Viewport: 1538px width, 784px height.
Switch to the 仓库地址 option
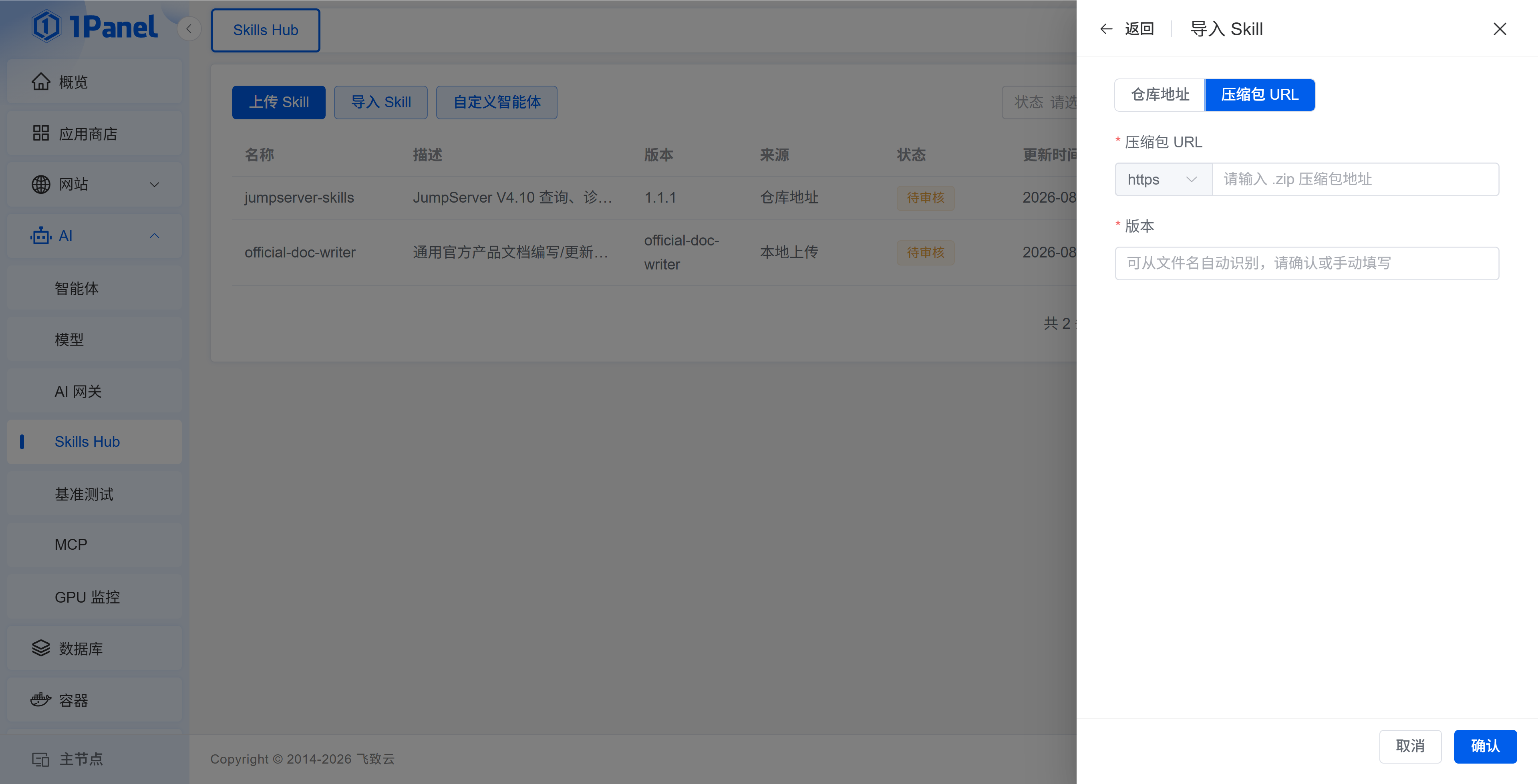1160,95
